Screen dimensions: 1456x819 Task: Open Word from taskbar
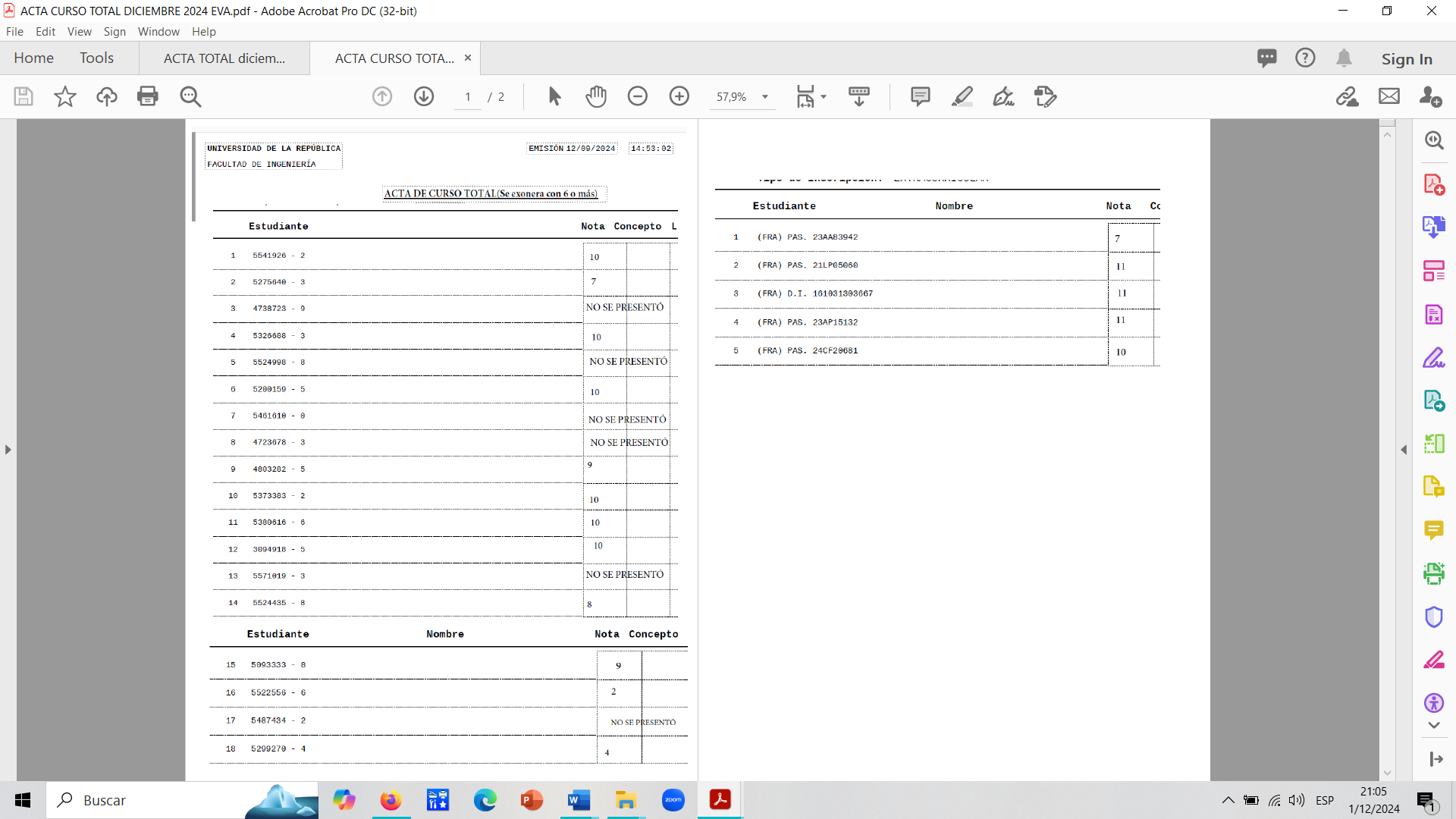(579, 800)
